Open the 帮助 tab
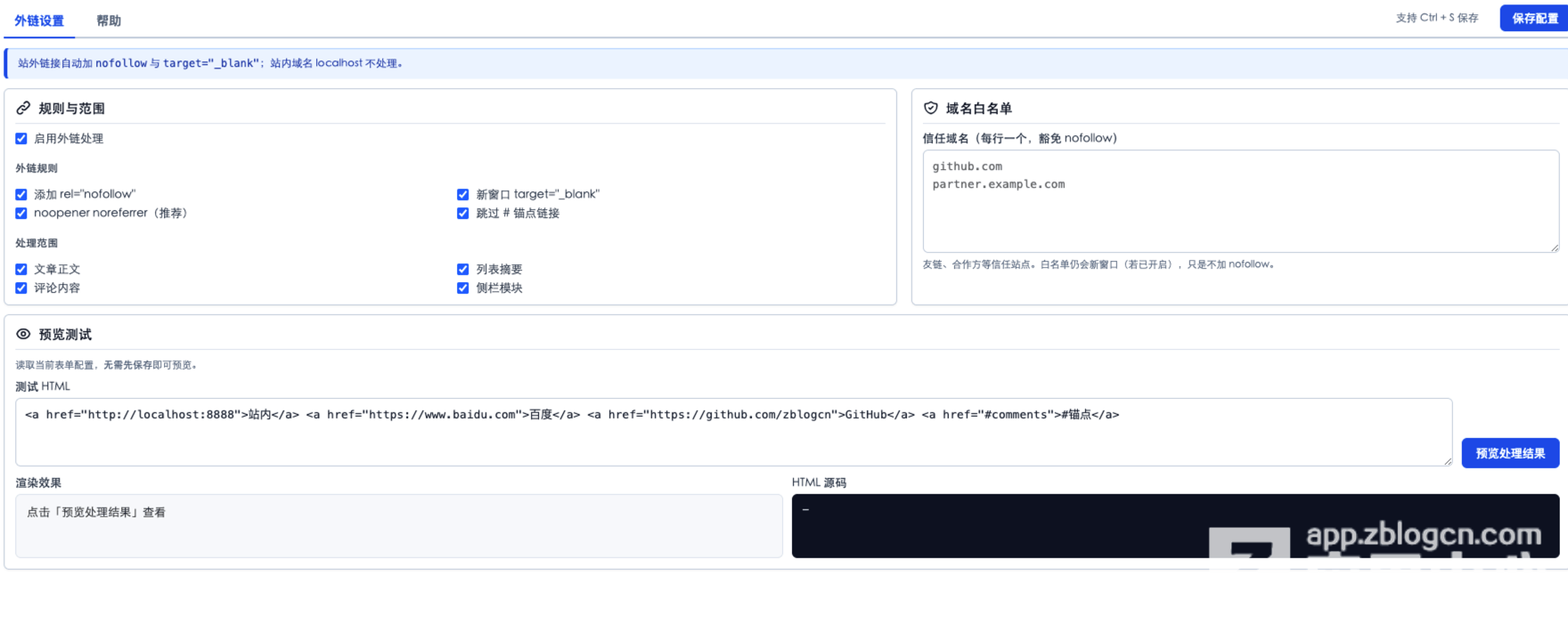 109,20
